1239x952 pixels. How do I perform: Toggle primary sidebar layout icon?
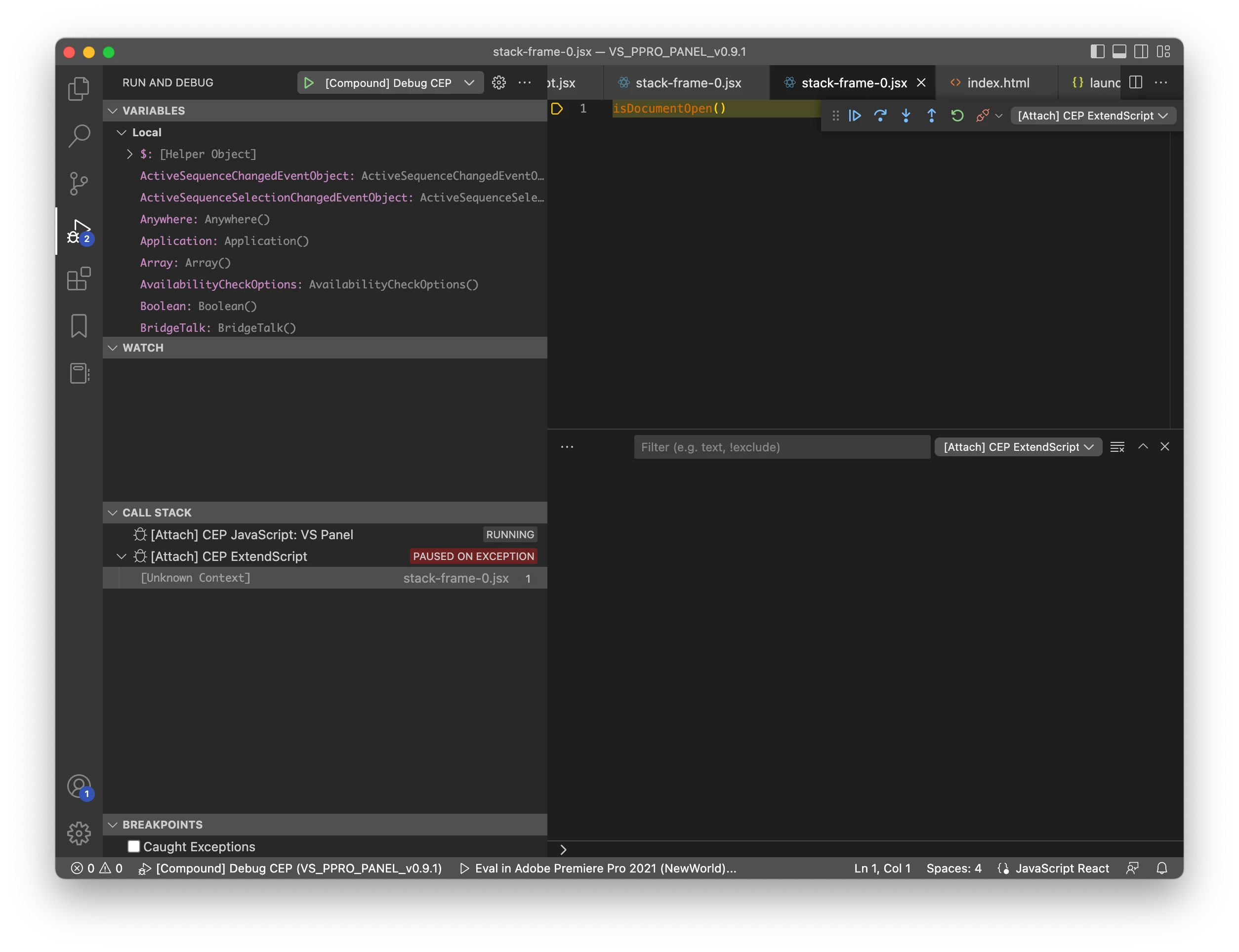[1097, 51]
